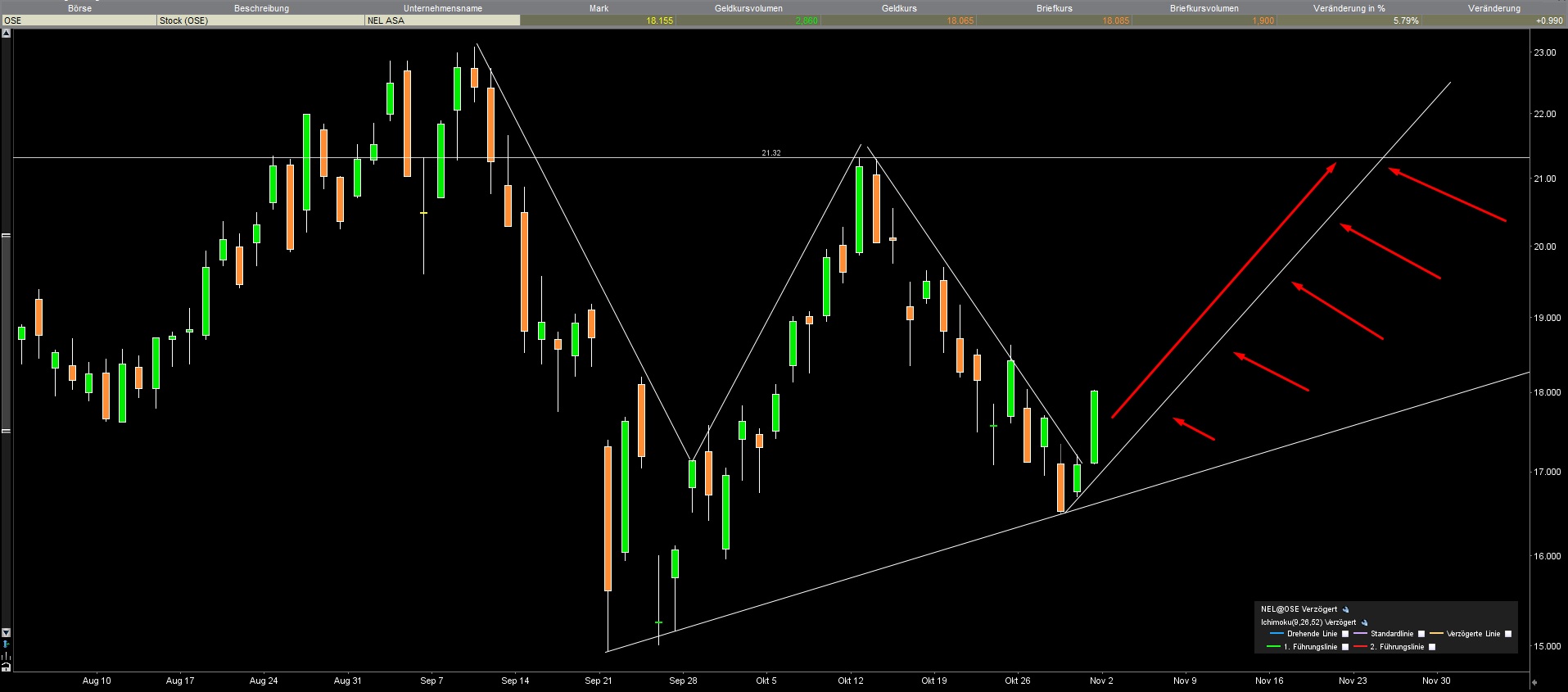Click the red 2. Führungslinie color swatch
Screen dimensions: 1568x692
point(1360,647)
